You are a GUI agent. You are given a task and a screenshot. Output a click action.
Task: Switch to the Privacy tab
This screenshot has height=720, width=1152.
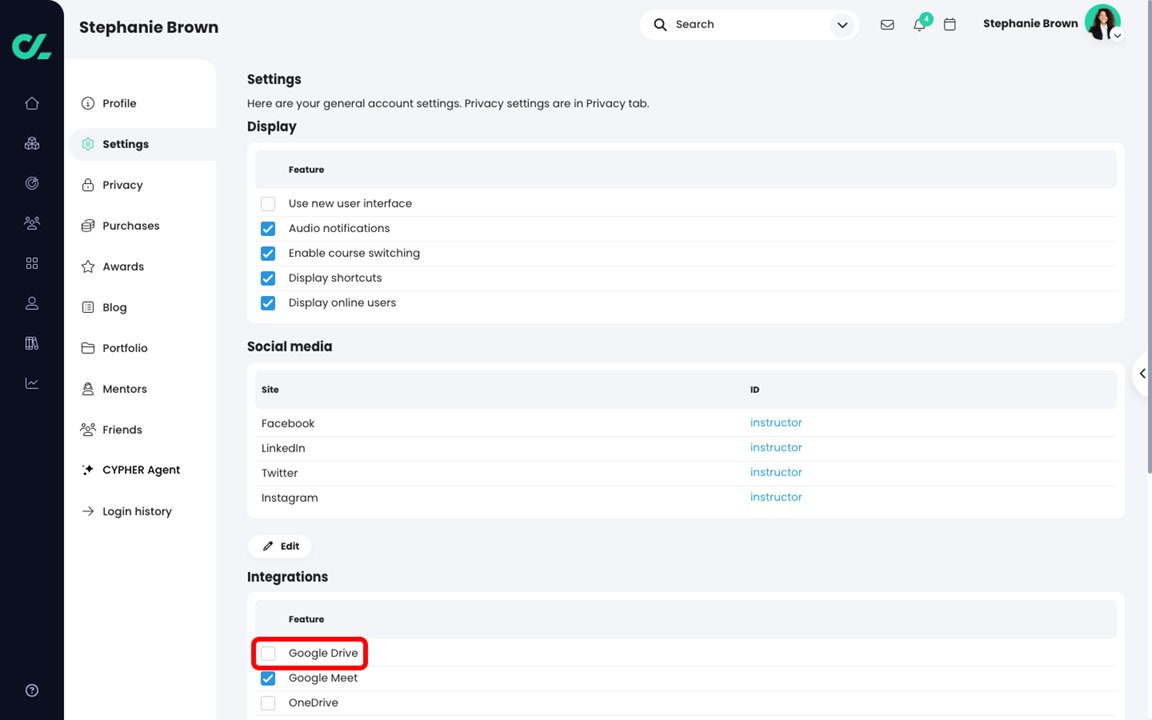(123, 184)
